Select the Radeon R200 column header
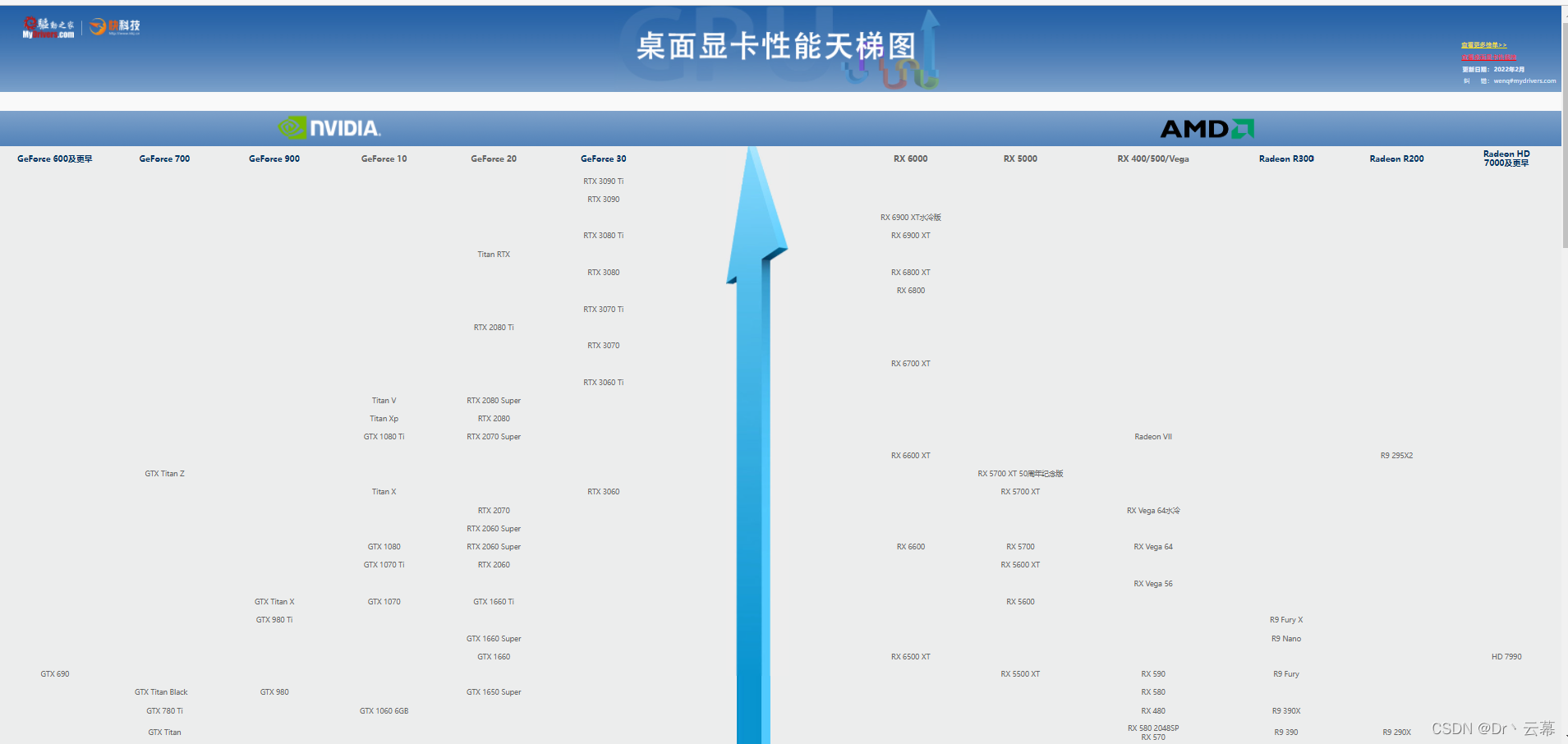 [1396, 158]
